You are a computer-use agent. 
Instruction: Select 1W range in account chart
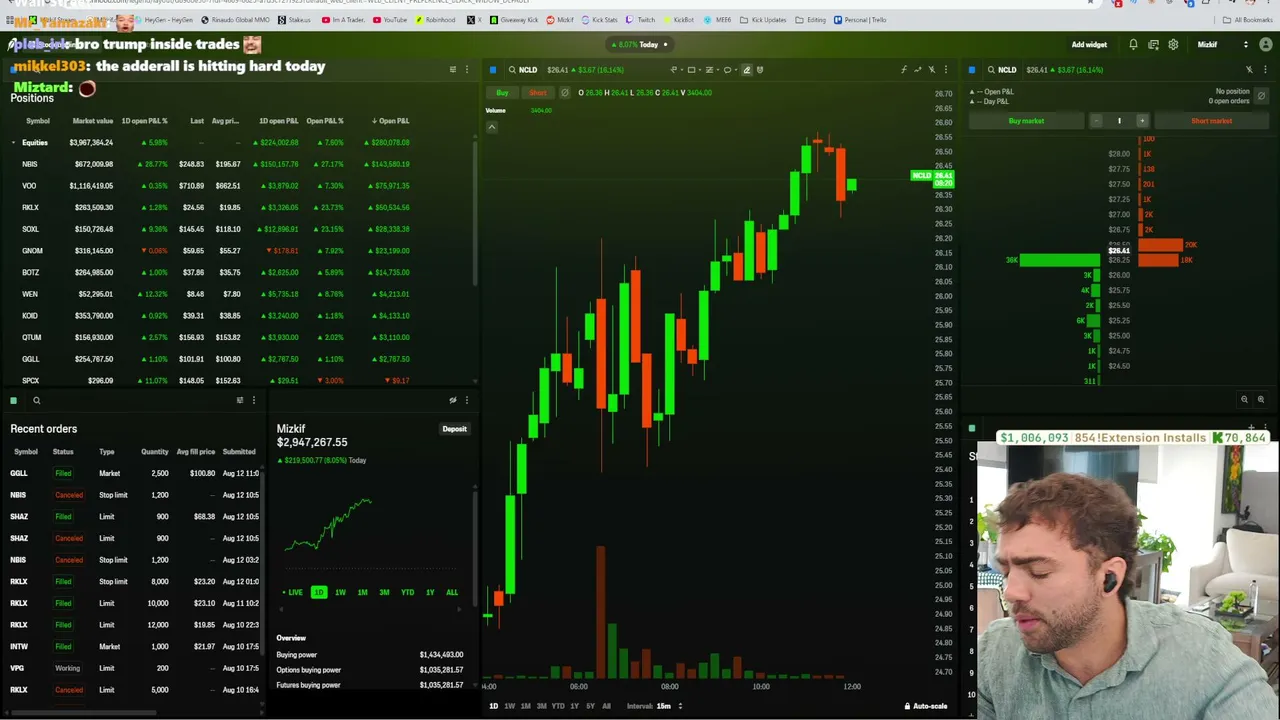[340, 593]
